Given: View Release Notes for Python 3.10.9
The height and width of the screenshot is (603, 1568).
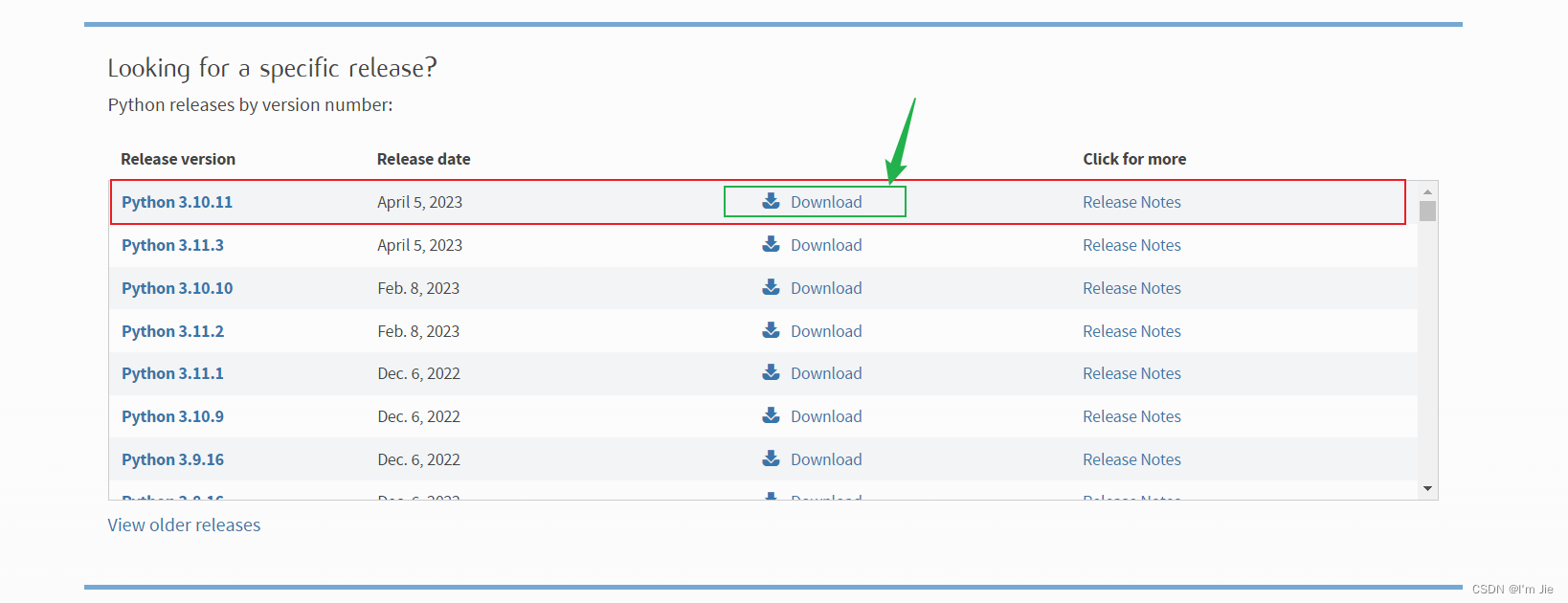Looking at the screenshot, I should [1131, 416].
